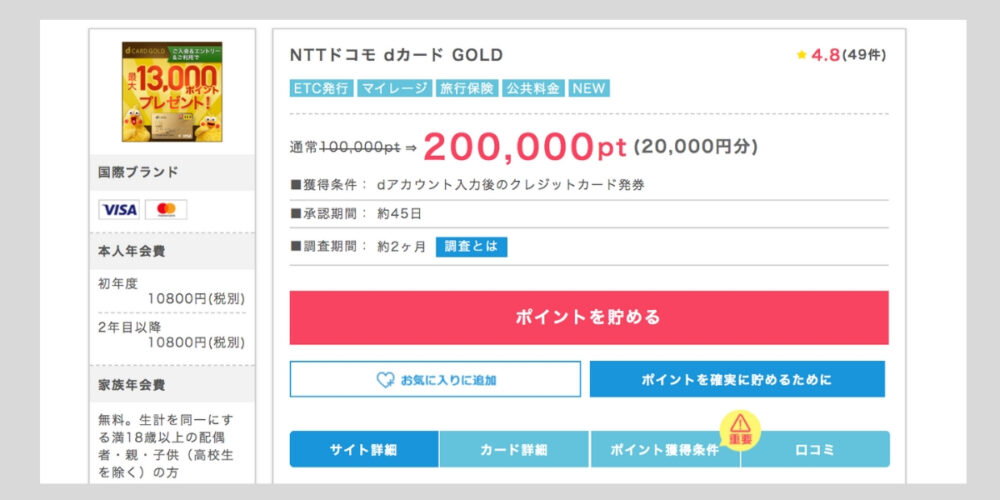Click the 調査とは help button

471,247
